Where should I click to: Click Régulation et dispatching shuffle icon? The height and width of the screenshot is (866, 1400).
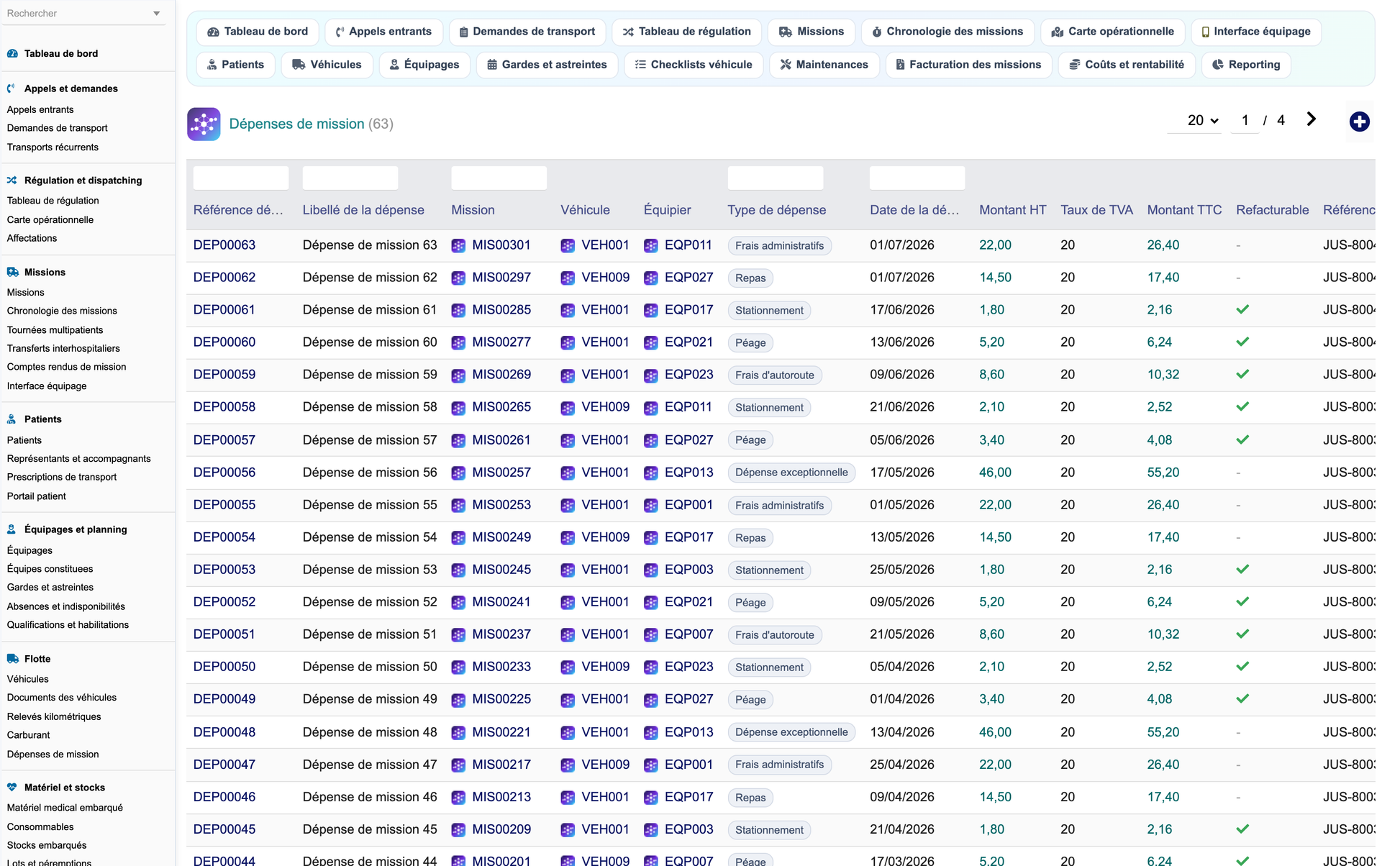point(12,181)
